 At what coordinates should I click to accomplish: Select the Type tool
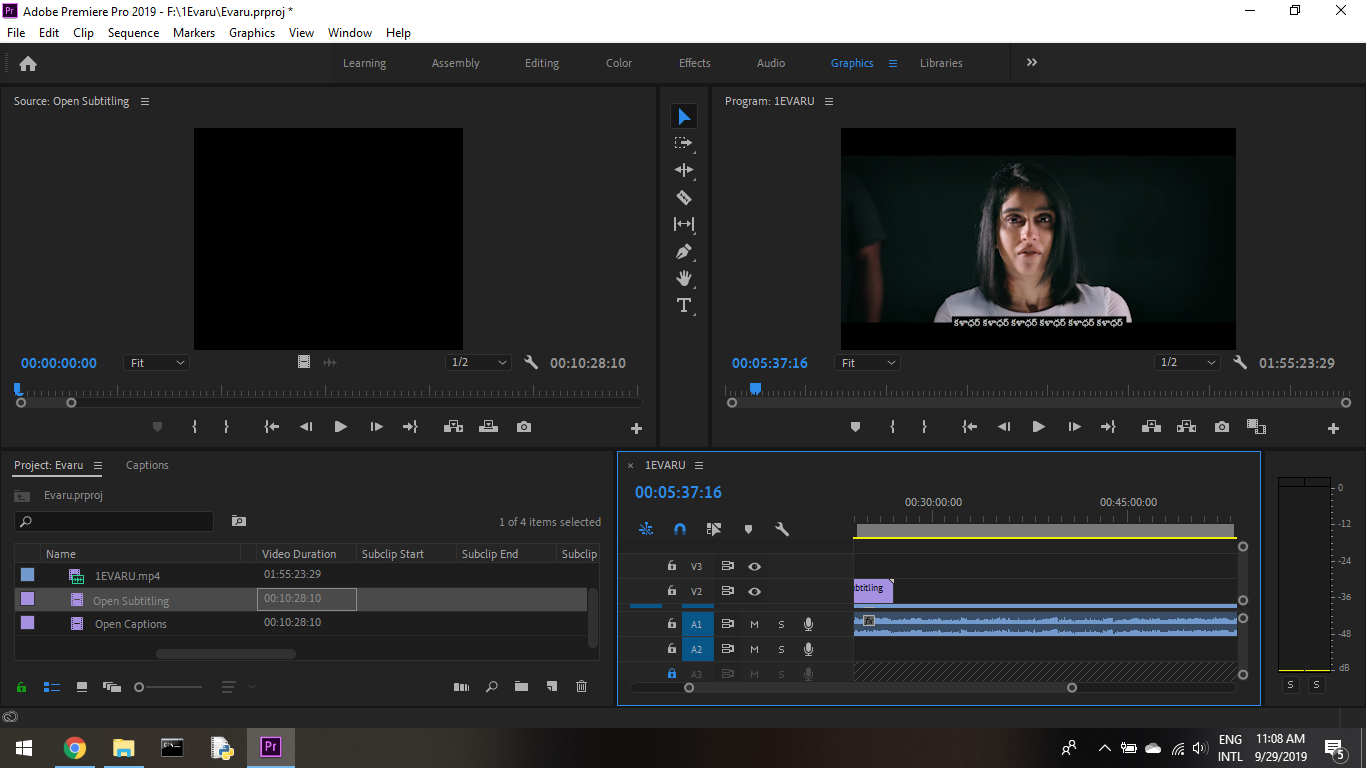tap(684, 306)
